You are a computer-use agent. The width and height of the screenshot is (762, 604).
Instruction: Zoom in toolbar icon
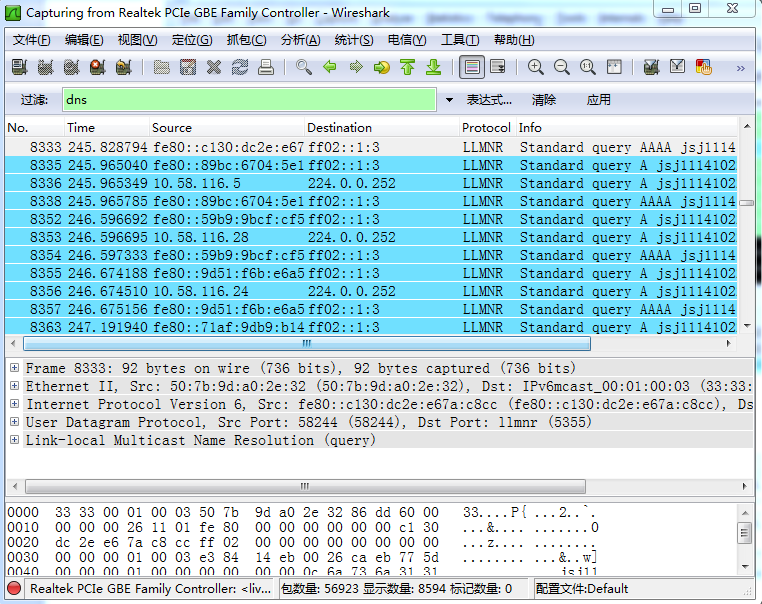click(x=536, y=67)
